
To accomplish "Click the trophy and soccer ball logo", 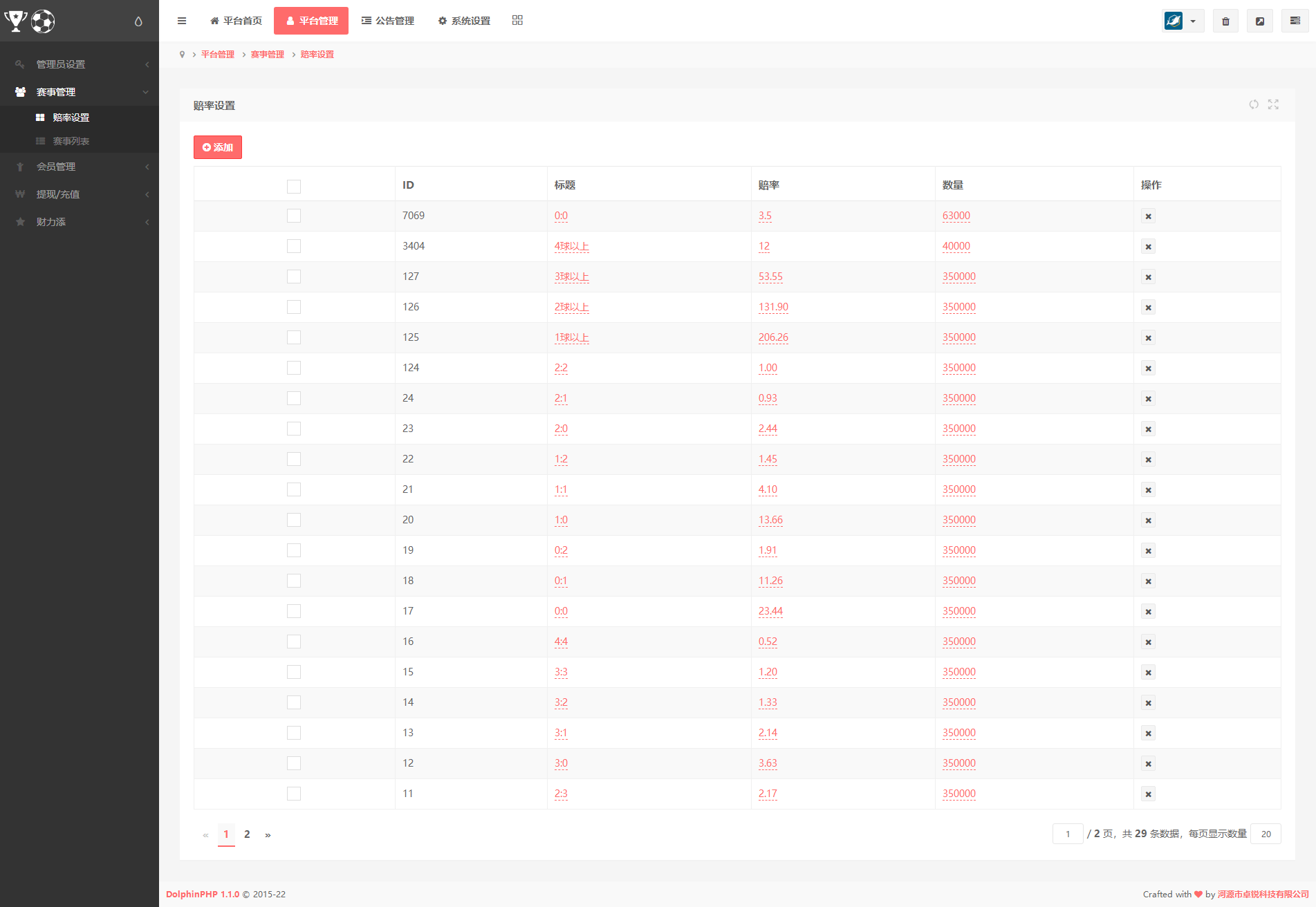I will pyautogui.click(x=29, y=21).
